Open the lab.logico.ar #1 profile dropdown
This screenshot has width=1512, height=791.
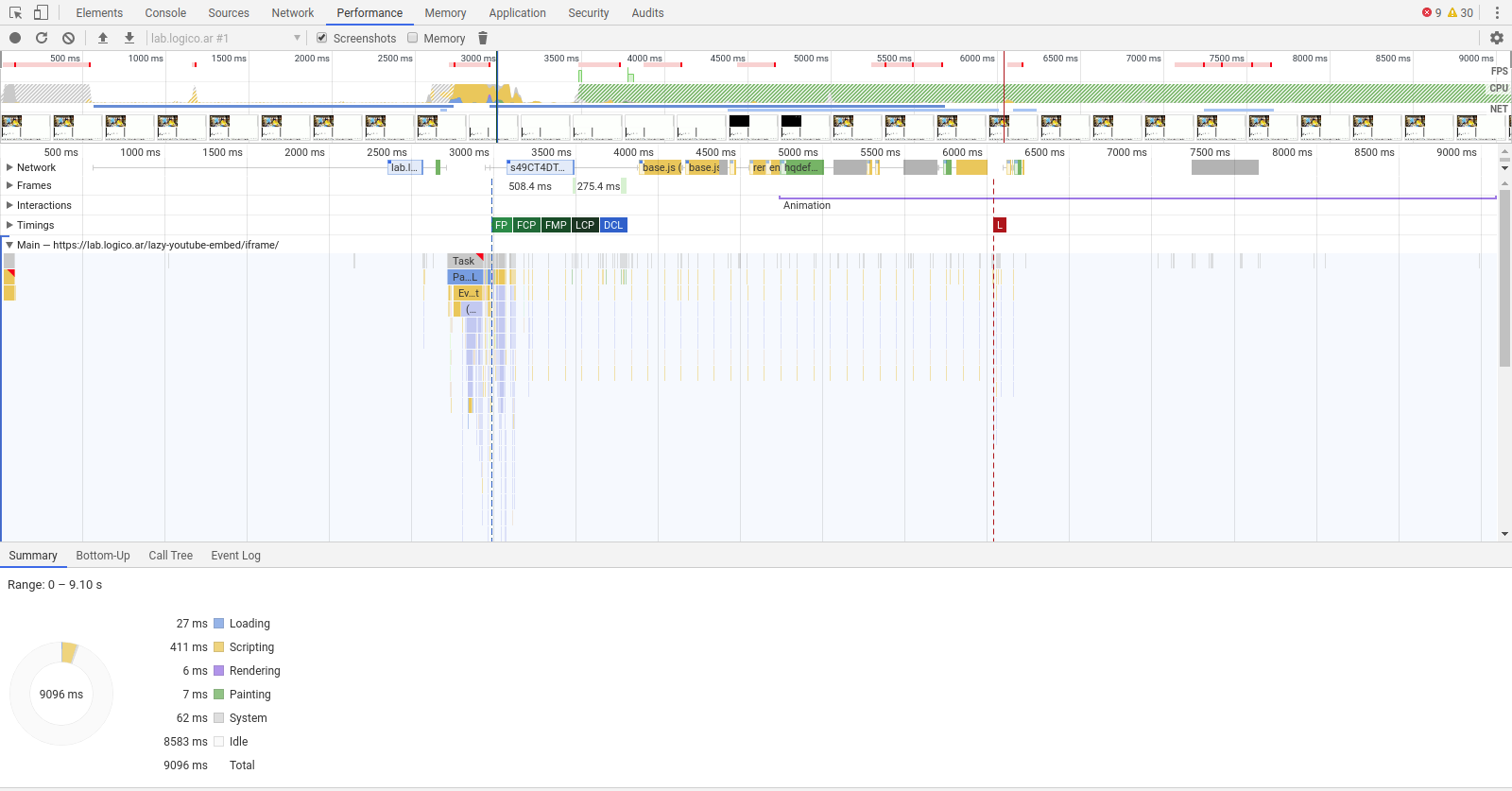click(x=225, y=38)
